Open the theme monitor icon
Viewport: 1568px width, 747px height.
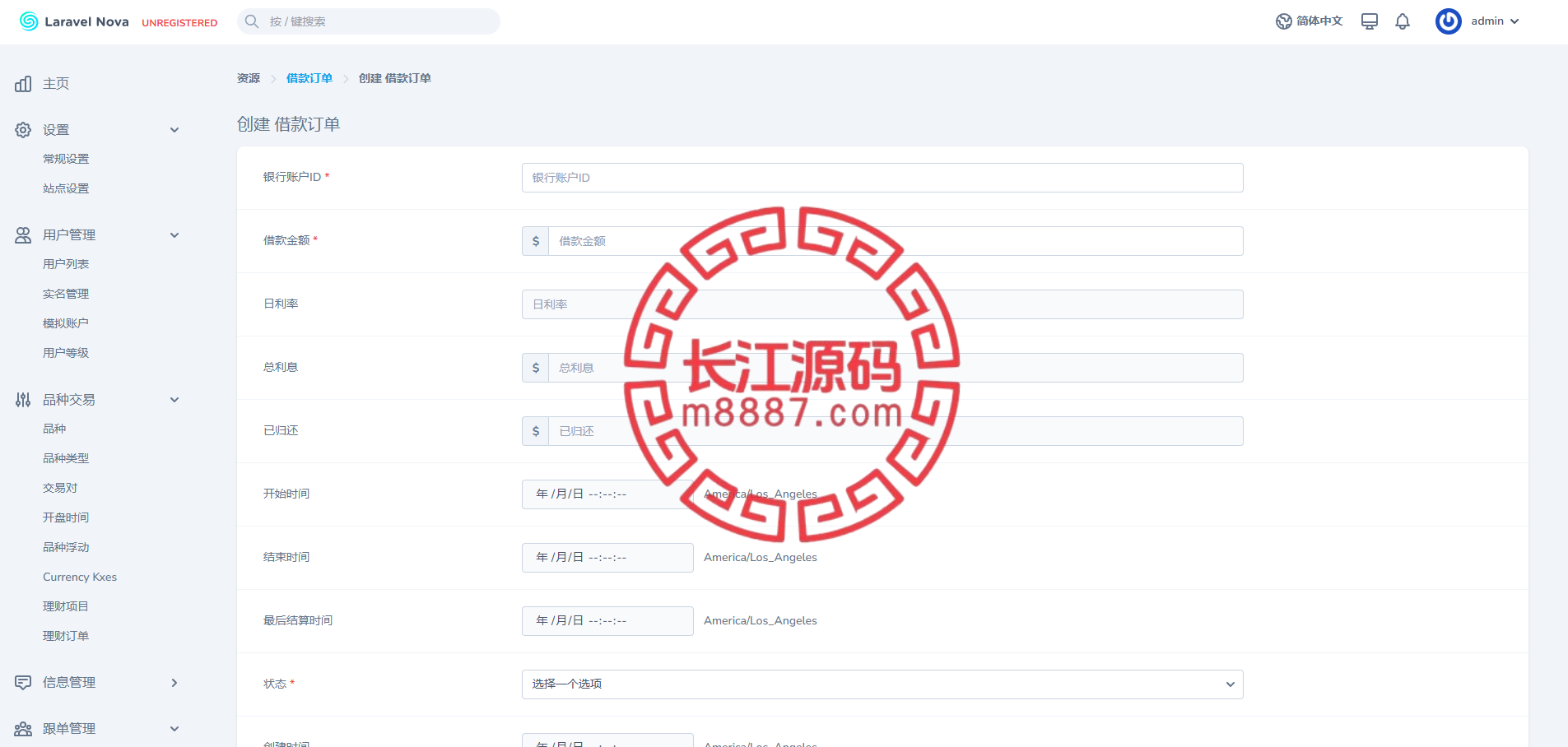pyautogui.click(x=1370, y=21)
